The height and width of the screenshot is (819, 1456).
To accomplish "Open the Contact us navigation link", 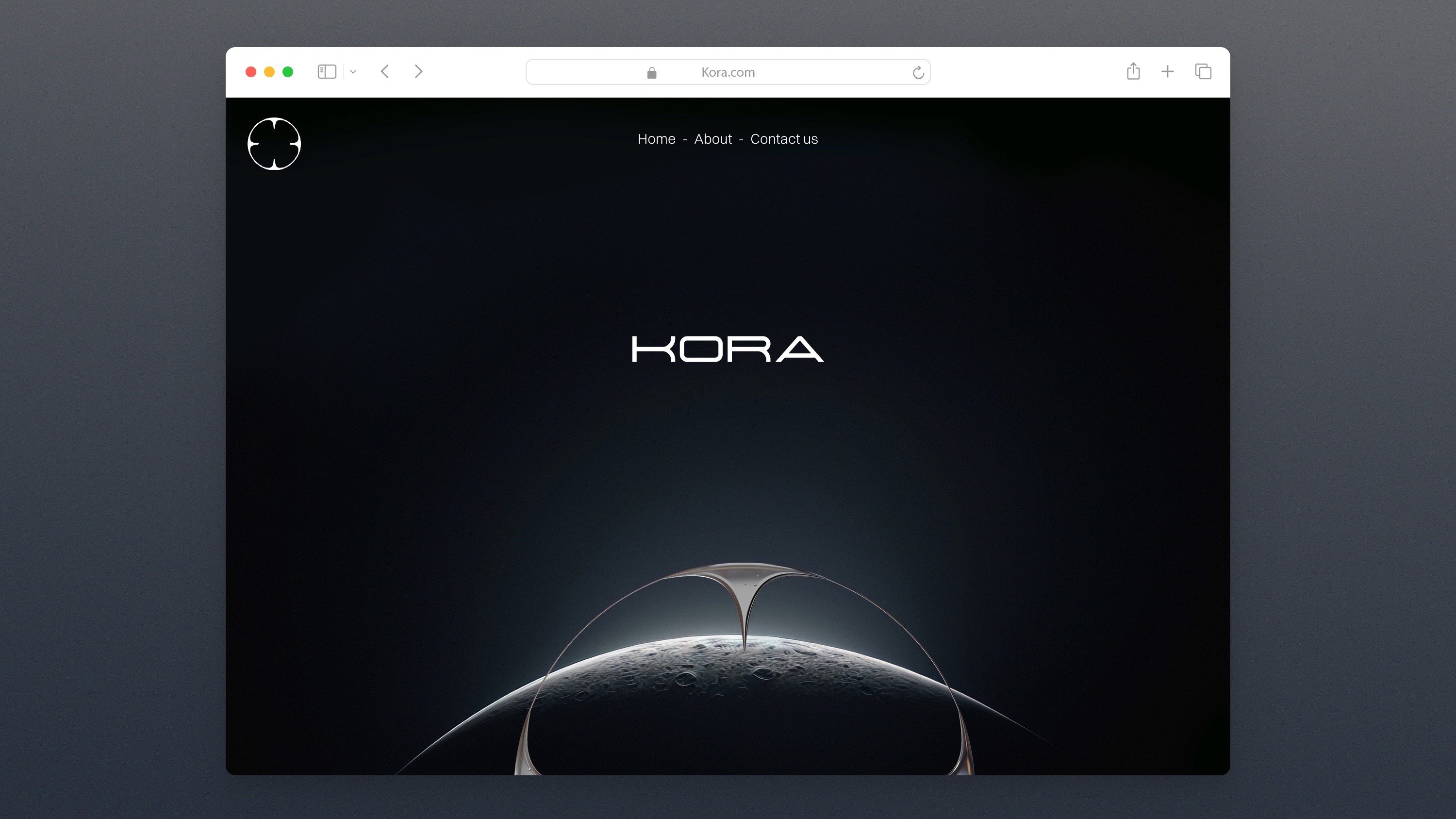I will point(783,139).
